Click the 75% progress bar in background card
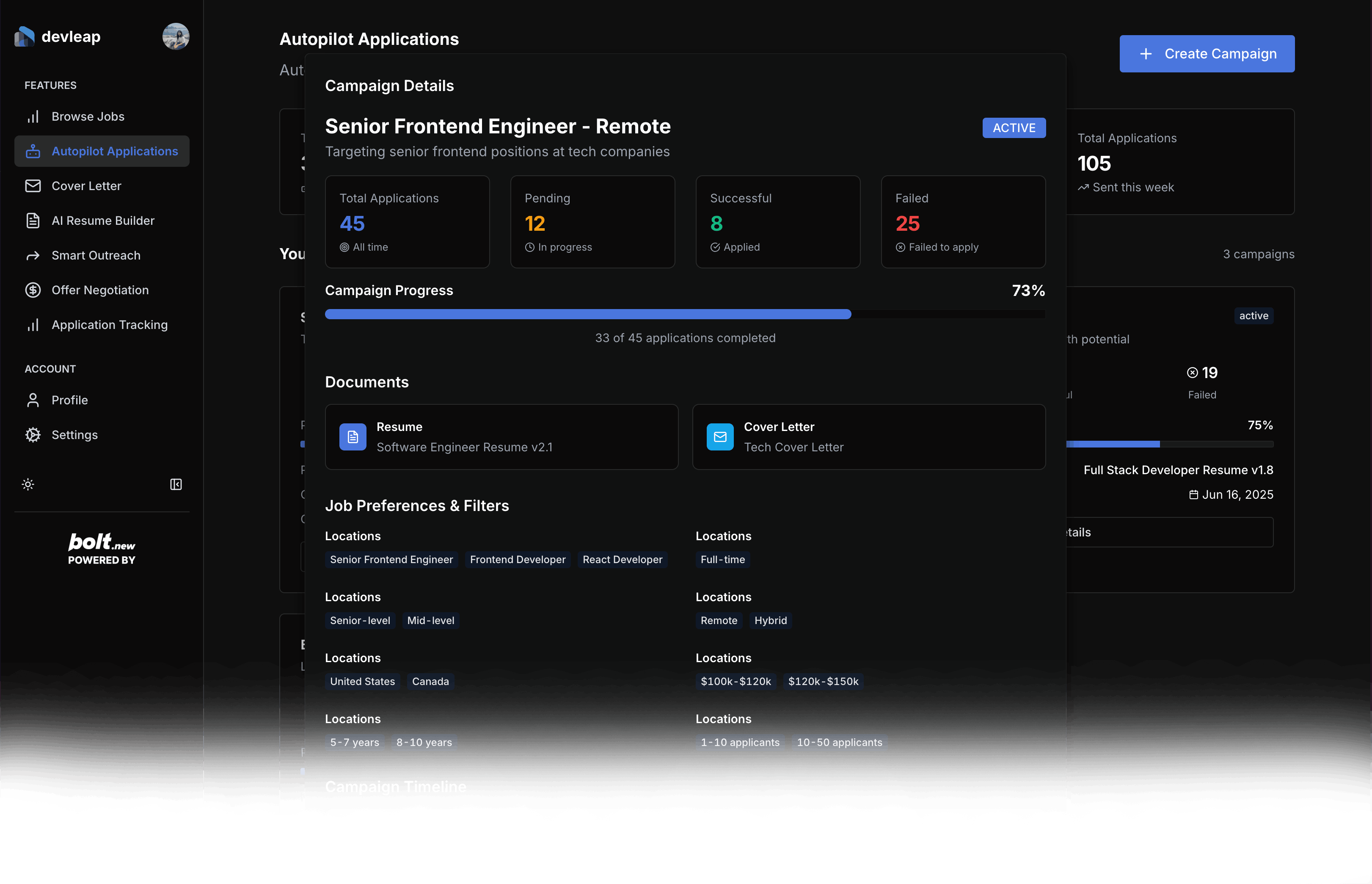The width and height of the screenshot is (1372, 884). tap(1169, 444)
